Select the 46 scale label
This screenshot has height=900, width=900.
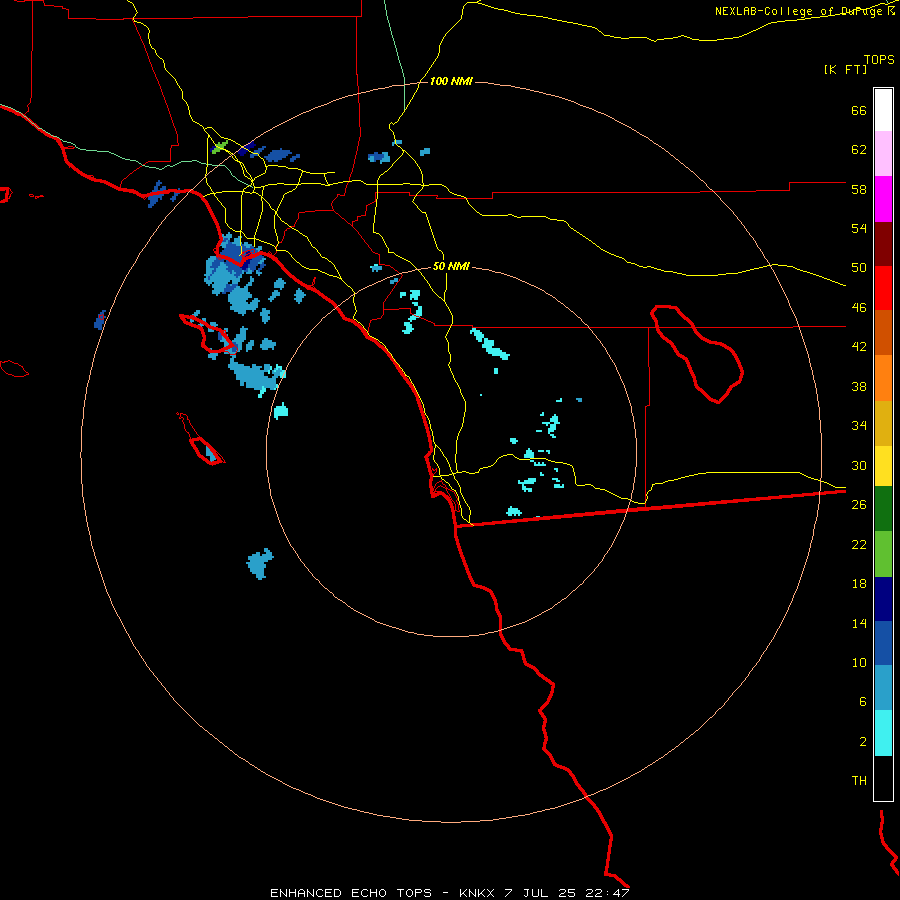(859, 308)
